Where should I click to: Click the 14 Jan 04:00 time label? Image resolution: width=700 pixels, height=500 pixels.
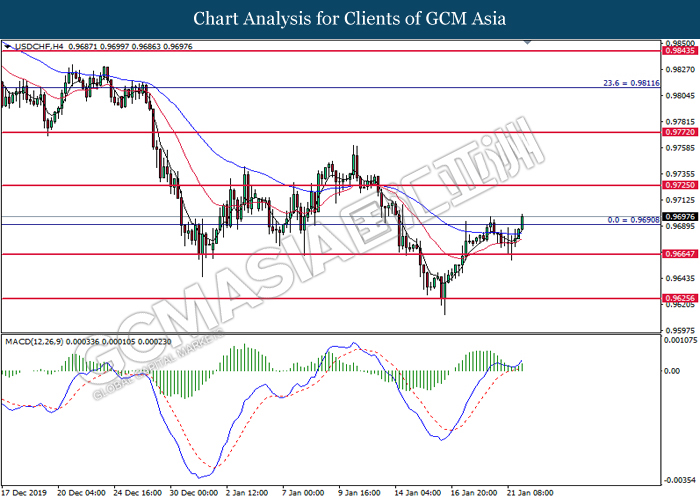417,493
